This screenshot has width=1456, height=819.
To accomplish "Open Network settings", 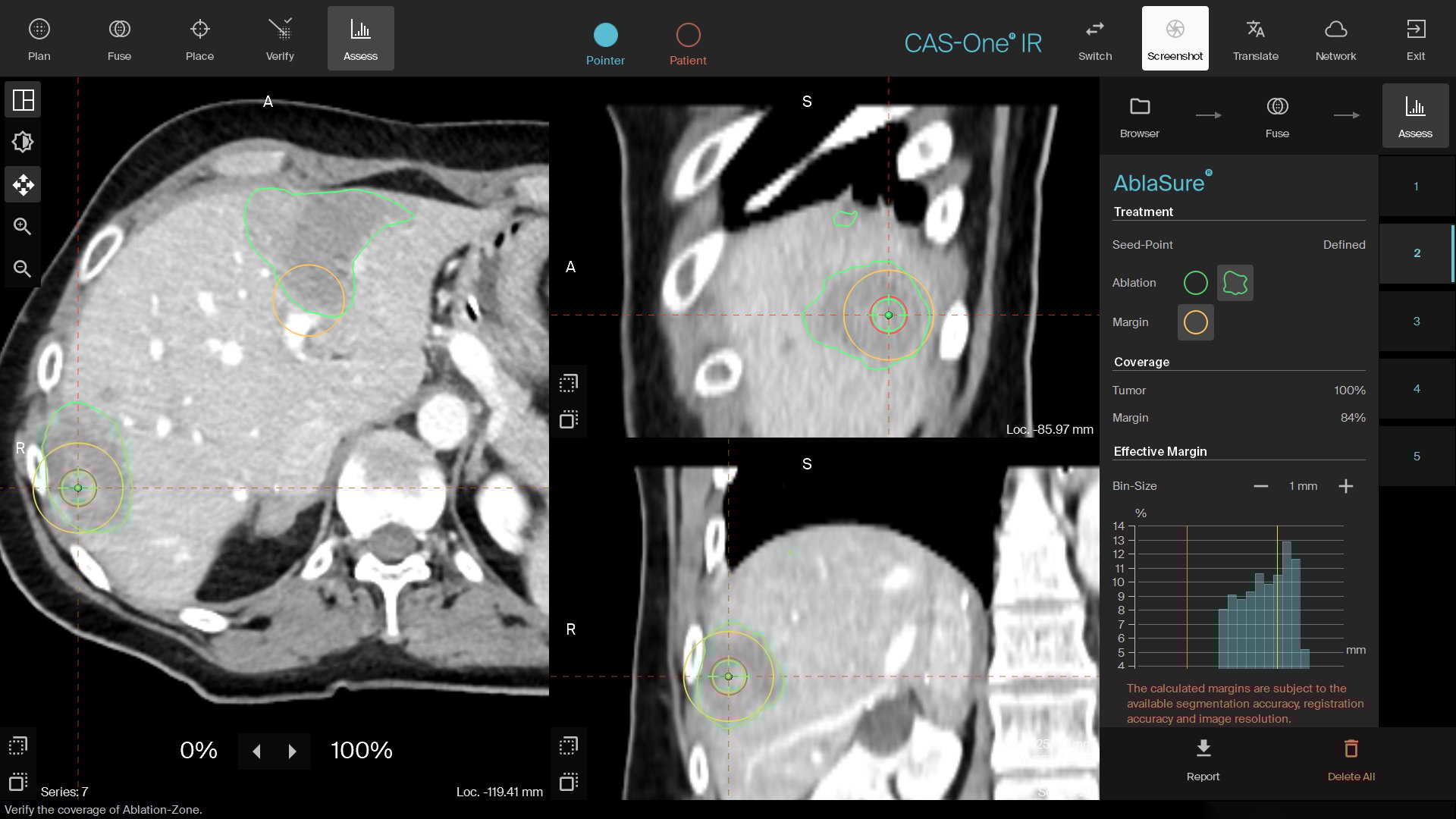I will [1335, 38].
